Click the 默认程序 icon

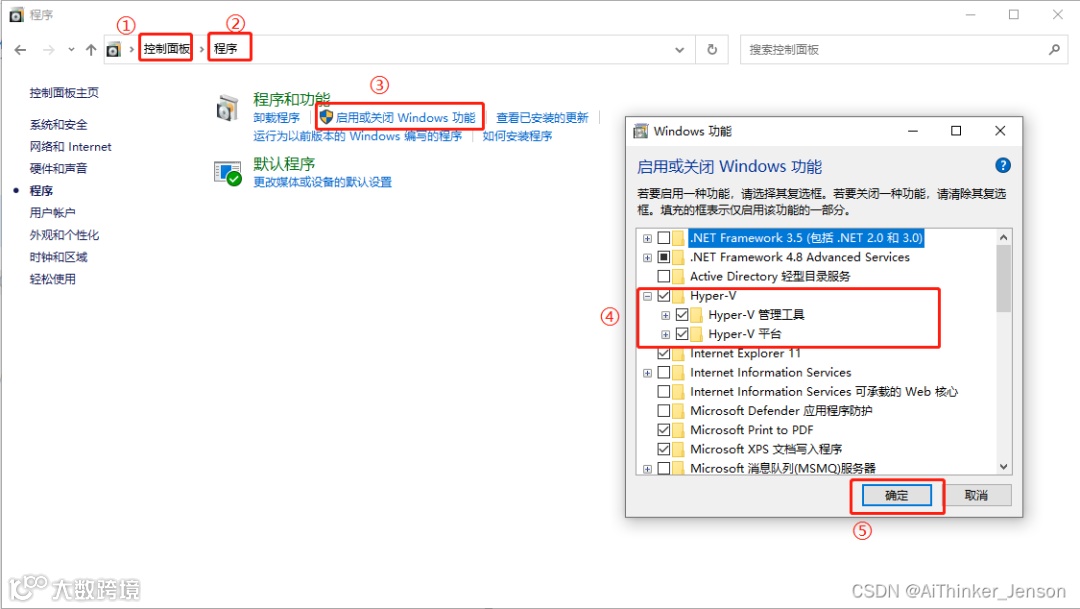click(228, 173)
